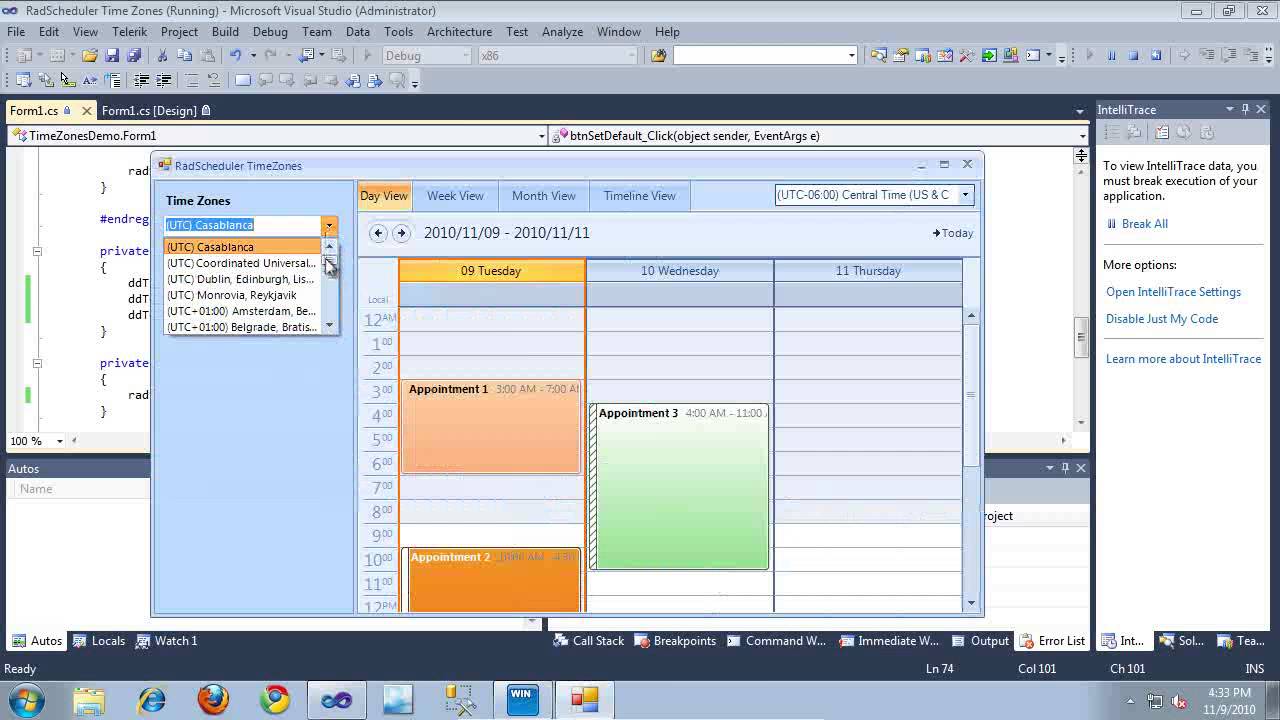Click the Break All pause icon in IntelliTrace
This screenshot has width=1280, height=720.
tap(1111, 224)
